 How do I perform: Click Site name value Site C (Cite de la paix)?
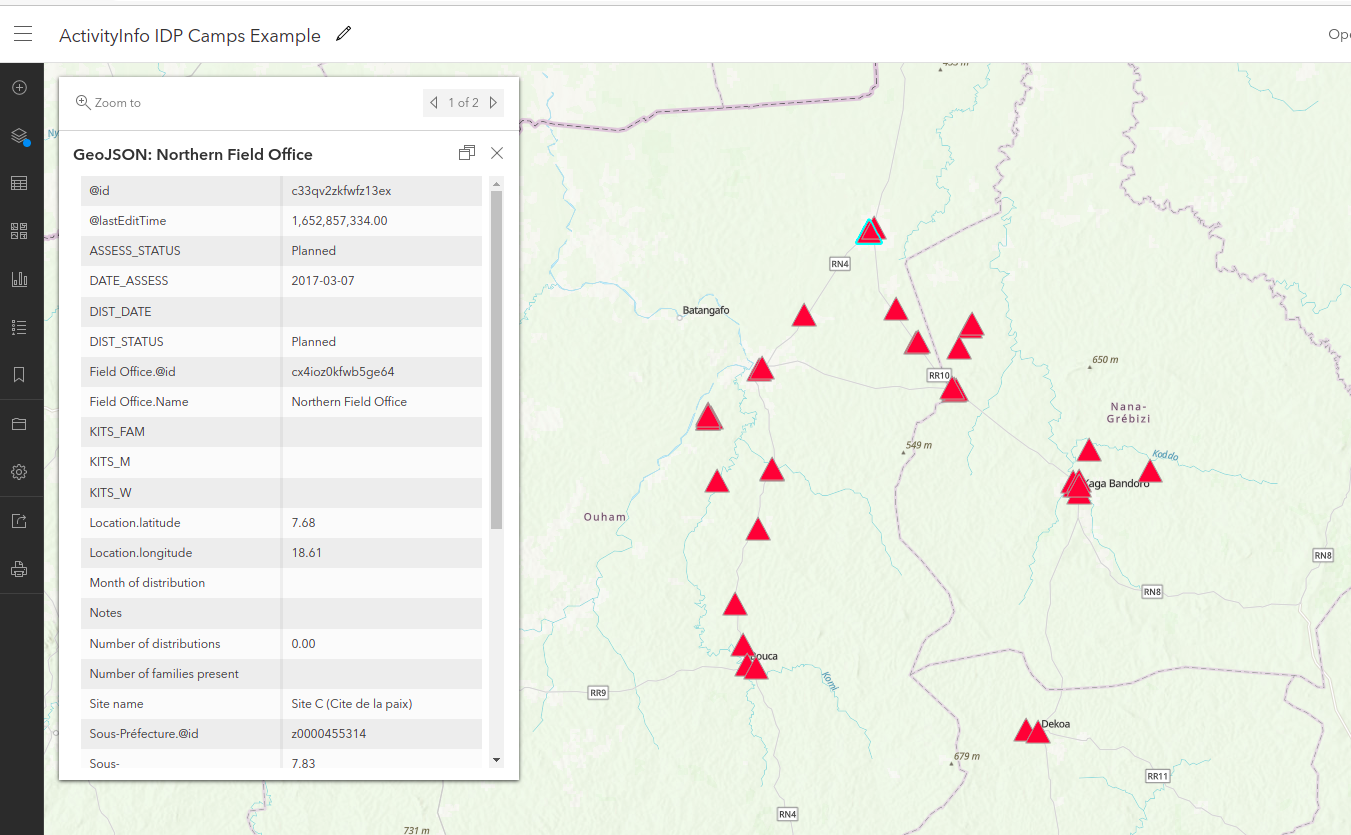pos(352,704)
